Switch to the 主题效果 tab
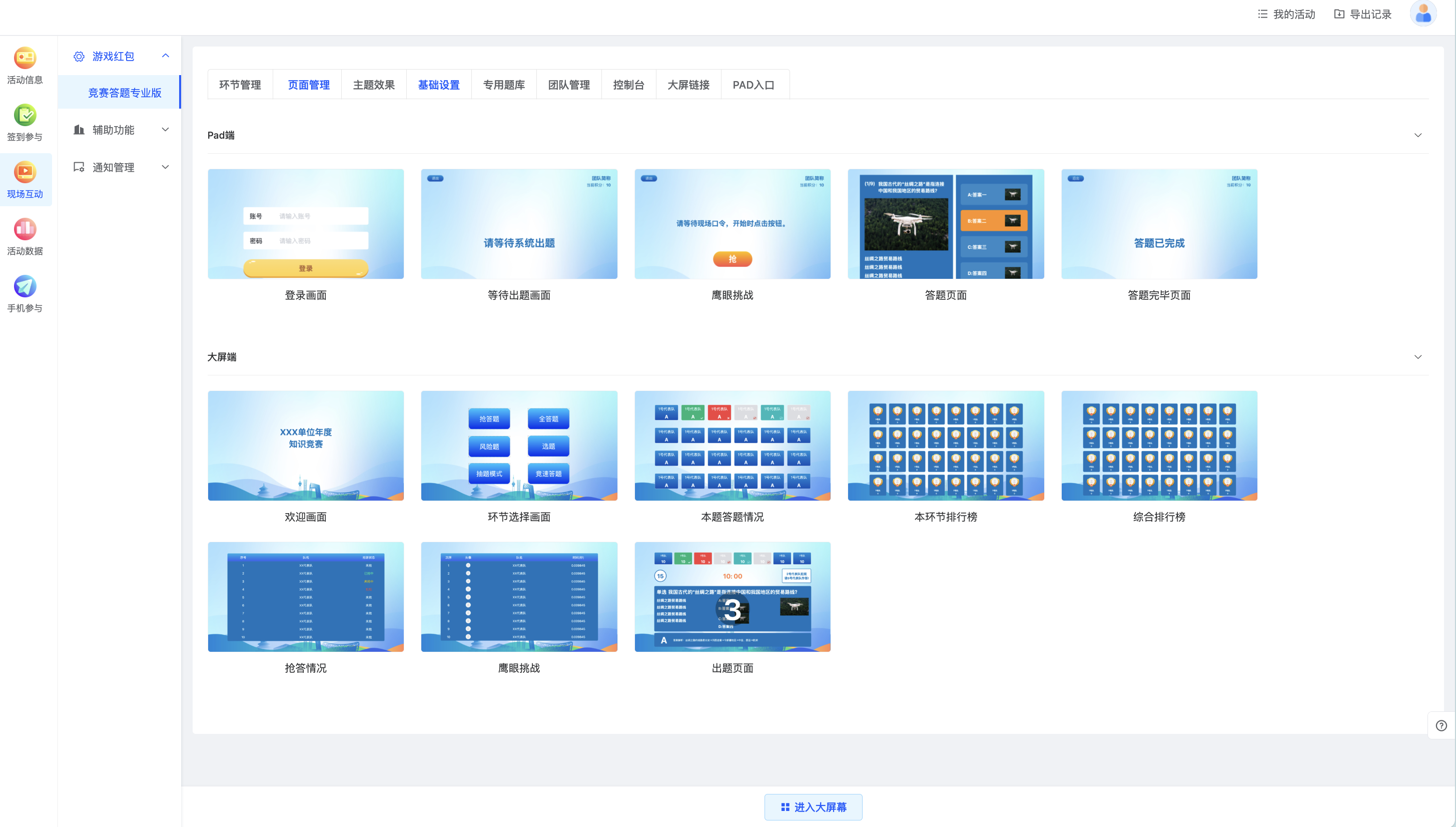 coord(374,85)
